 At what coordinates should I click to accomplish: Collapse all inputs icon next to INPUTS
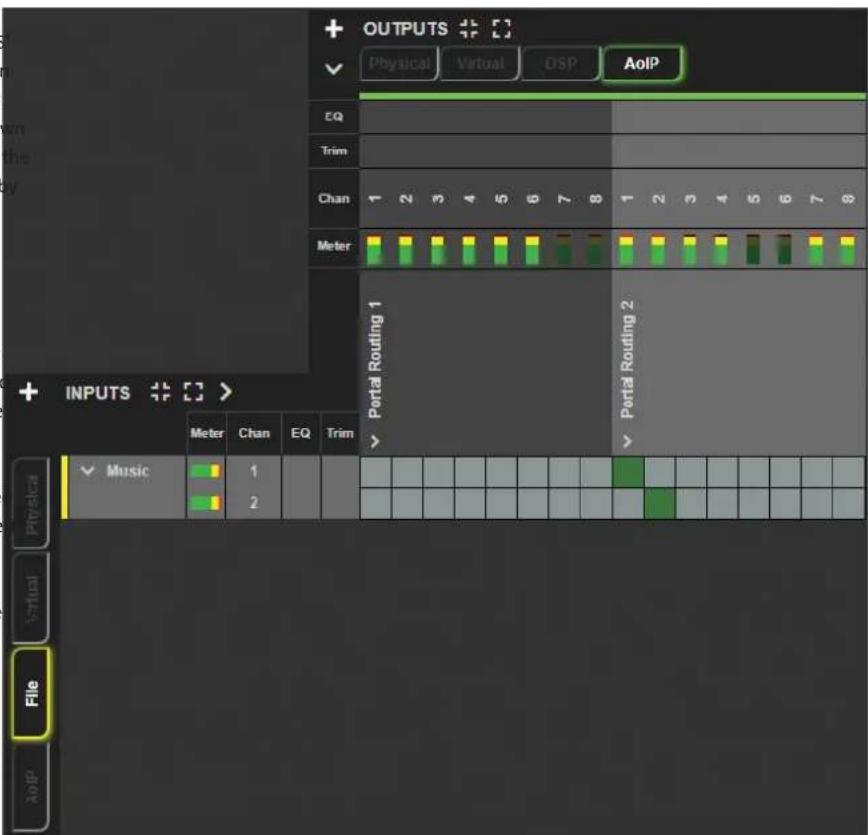161,392
